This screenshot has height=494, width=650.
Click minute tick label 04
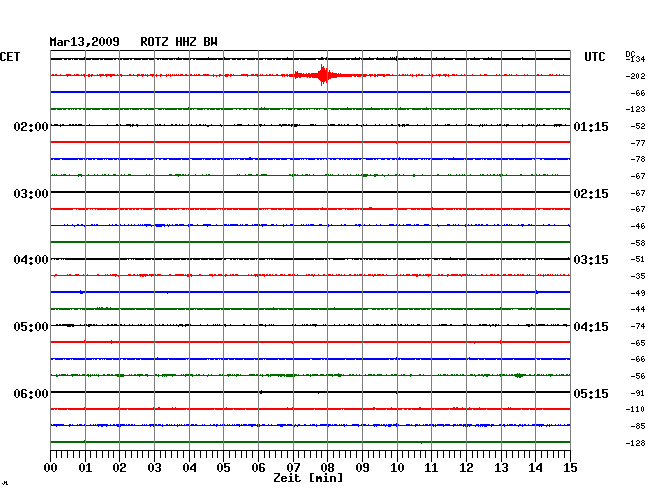coord(189,468)
